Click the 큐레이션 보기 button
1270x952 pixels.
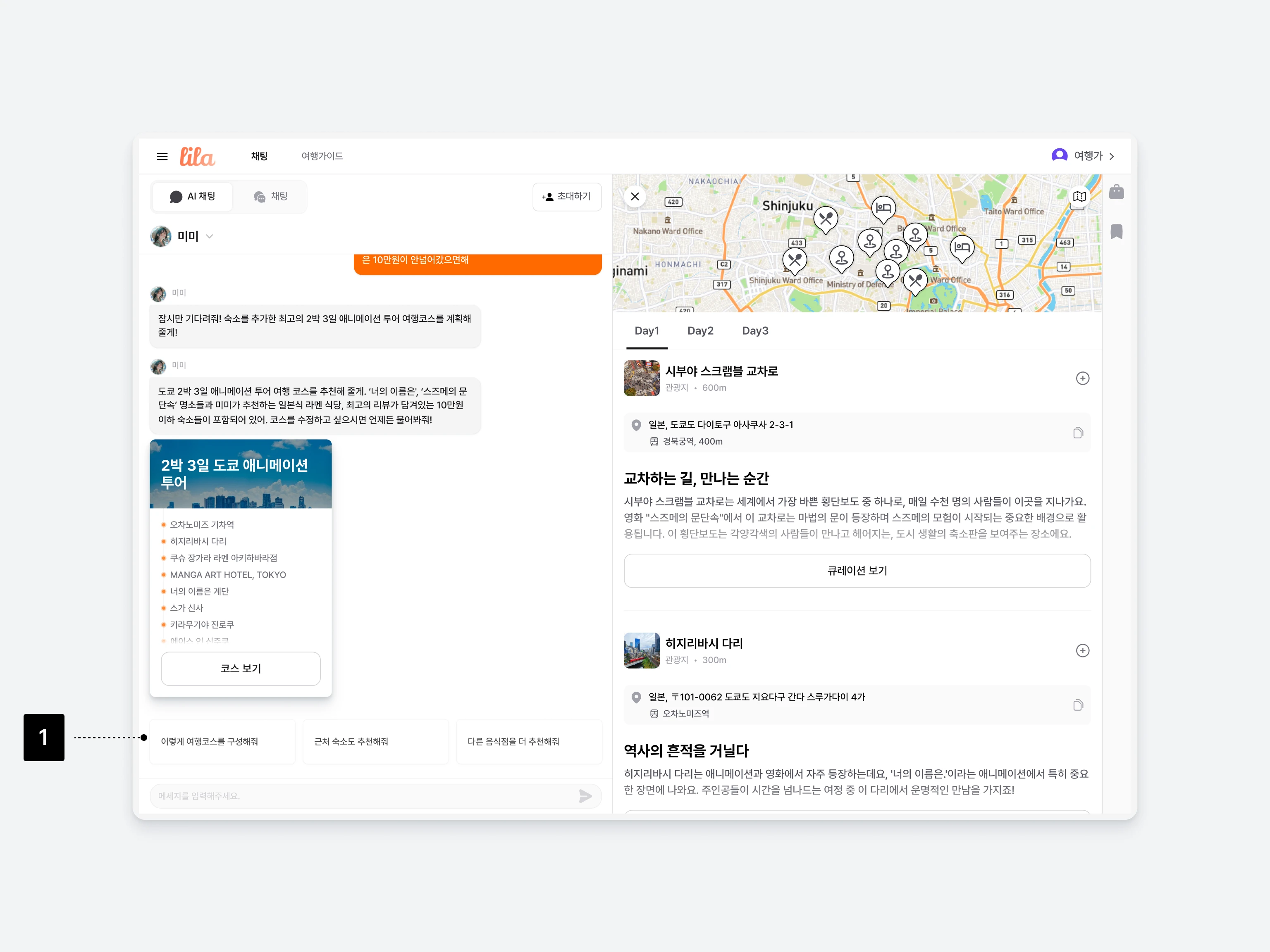(857, 570)
